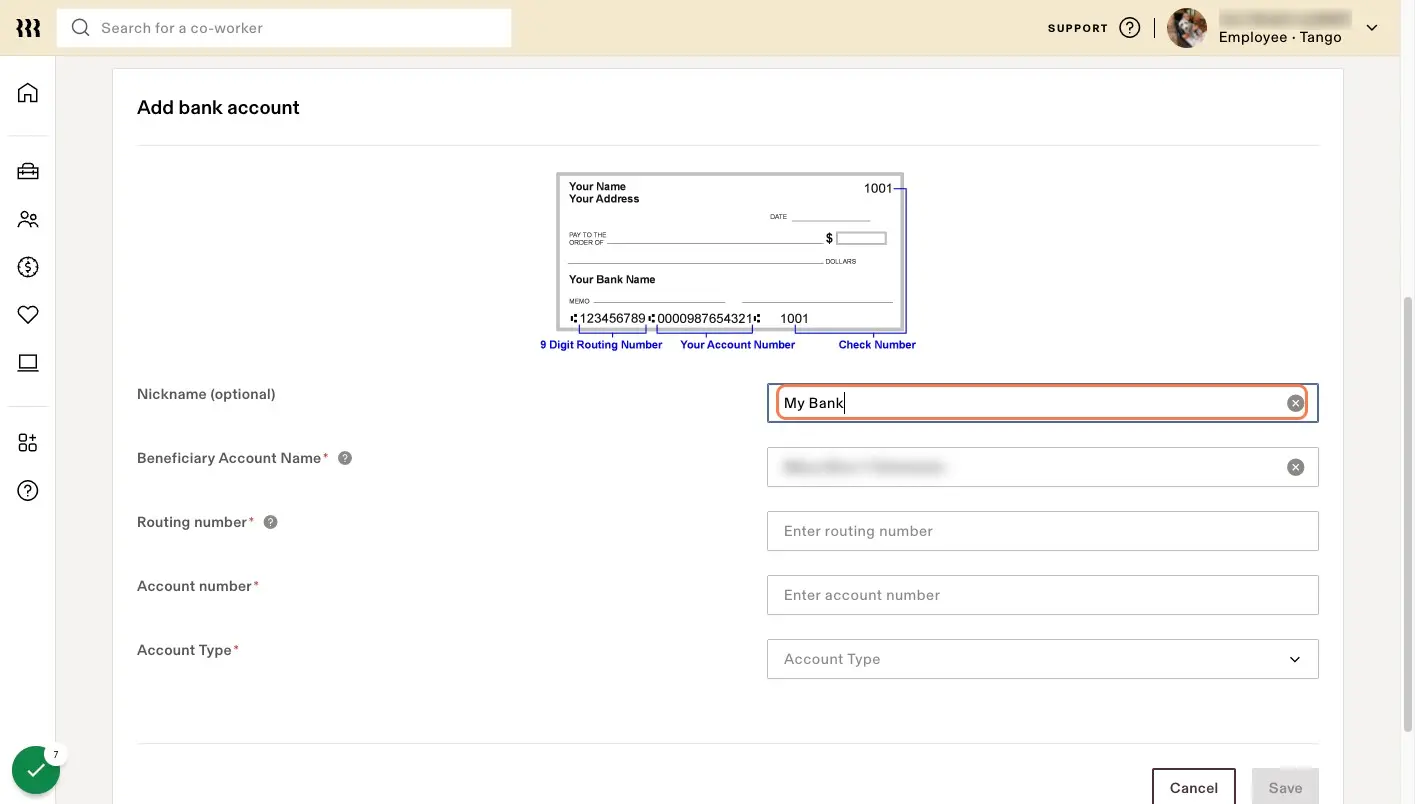Clear the Beneficiary Account Name field
1415x804 pixels.
(1295, 467)
